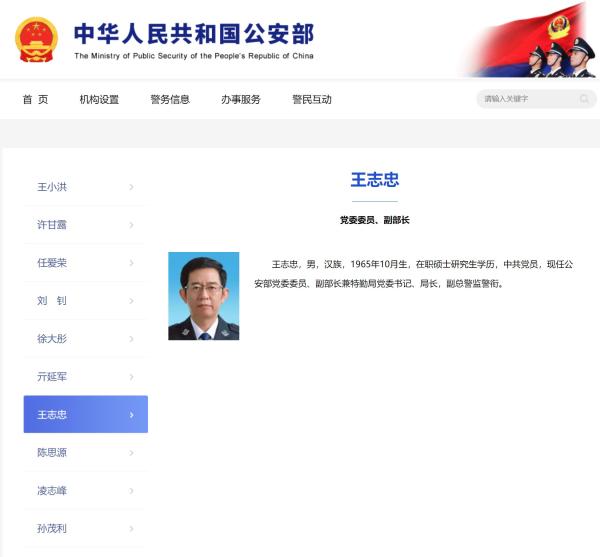This screenshot has height=557, width=600.
Task: Open the 警民互动 menu item
Action: [x=311, y=99]
